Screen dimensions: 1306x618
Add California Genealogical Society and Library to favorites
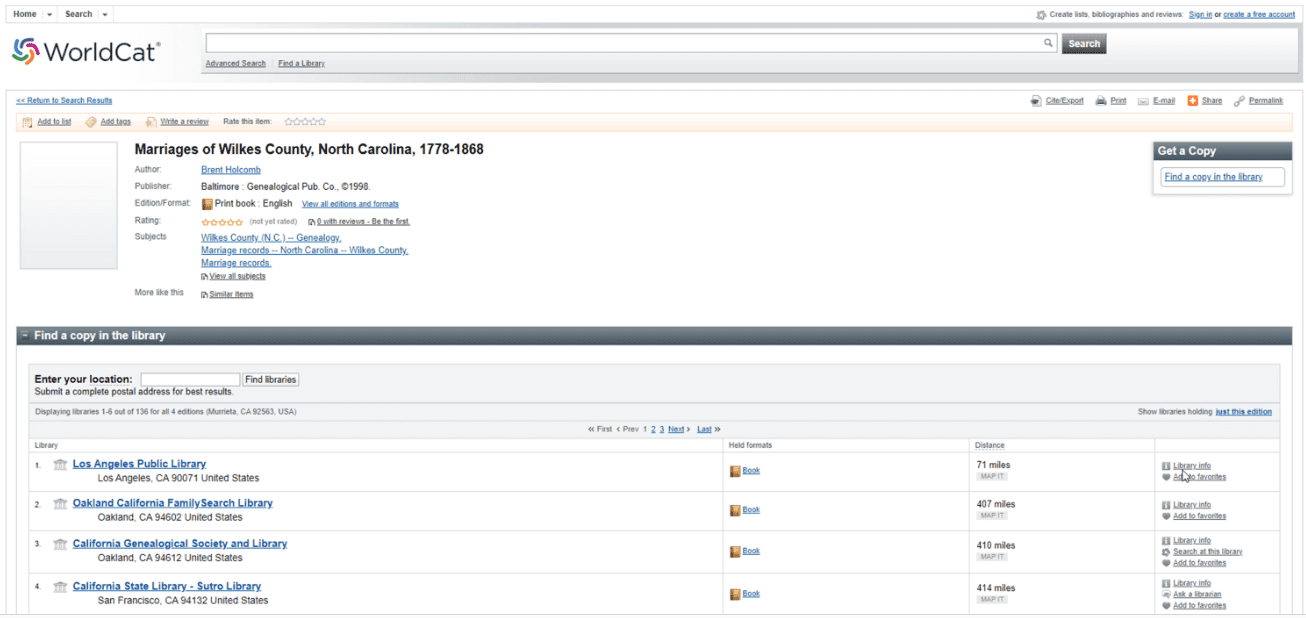1199,563
